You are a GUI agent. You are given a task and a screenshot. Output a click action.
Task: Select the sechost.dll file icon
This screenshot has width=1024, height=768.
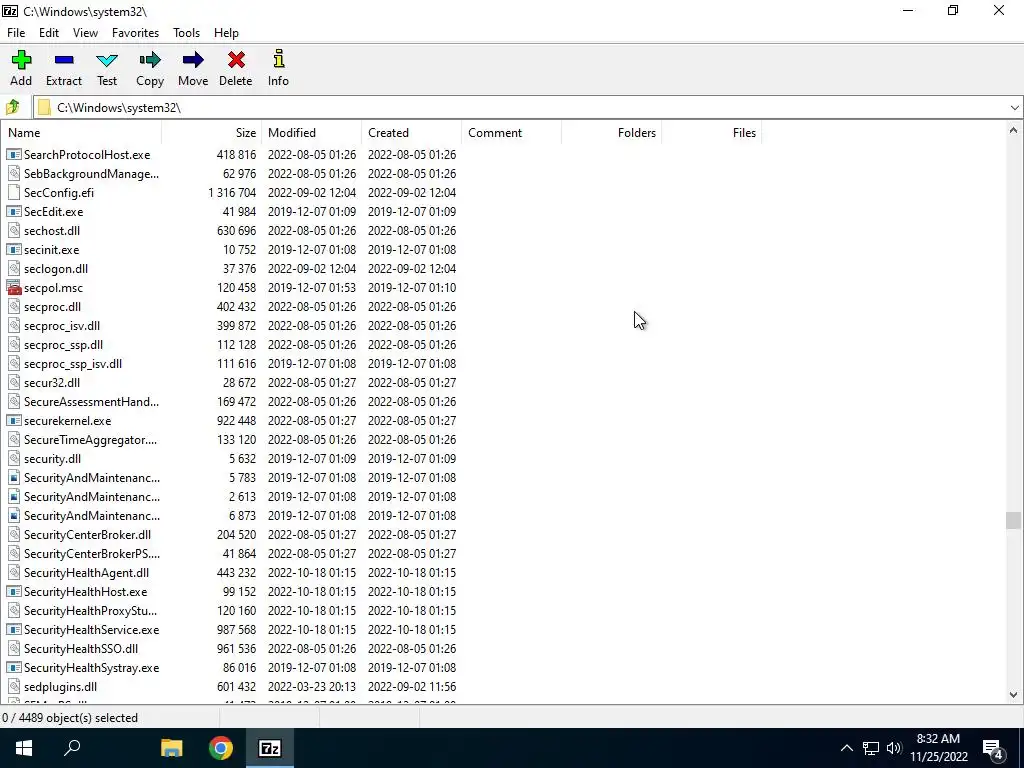point(14,231)
